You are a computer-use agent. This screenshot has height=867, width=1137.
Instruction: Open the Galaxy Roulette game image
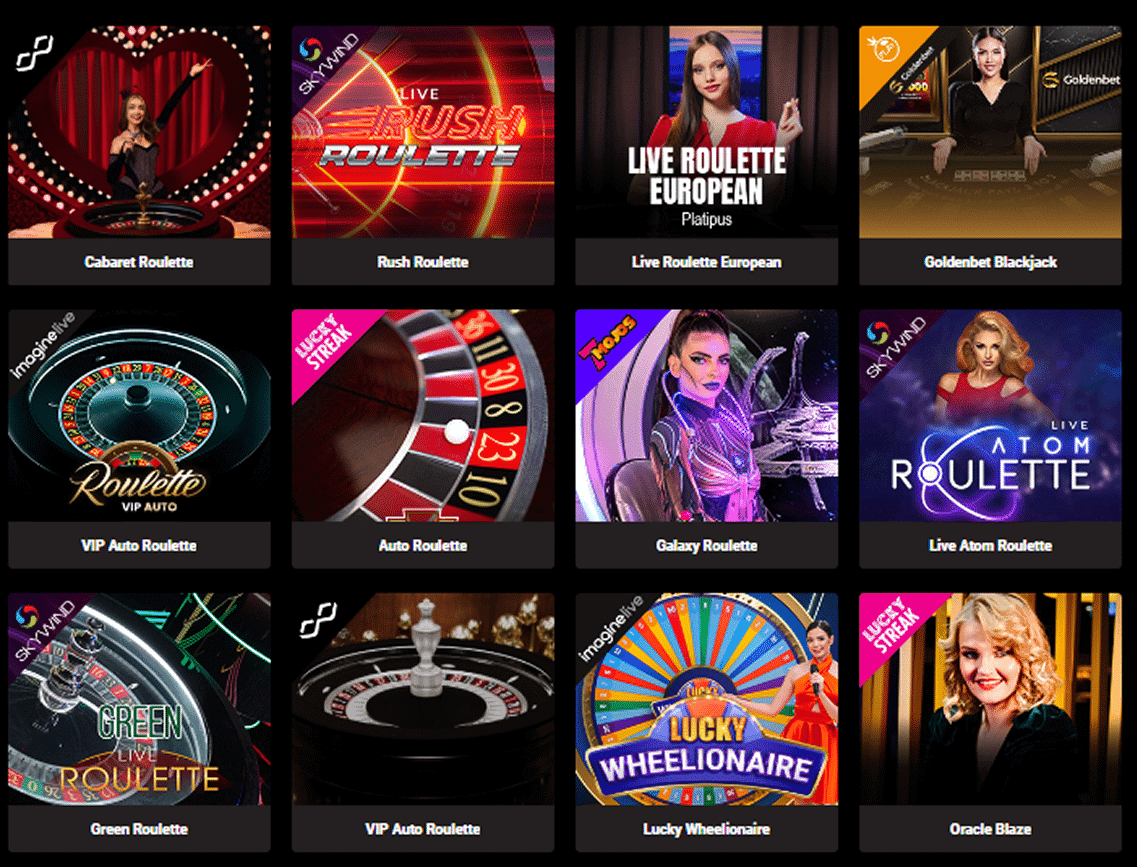point(706,415)
